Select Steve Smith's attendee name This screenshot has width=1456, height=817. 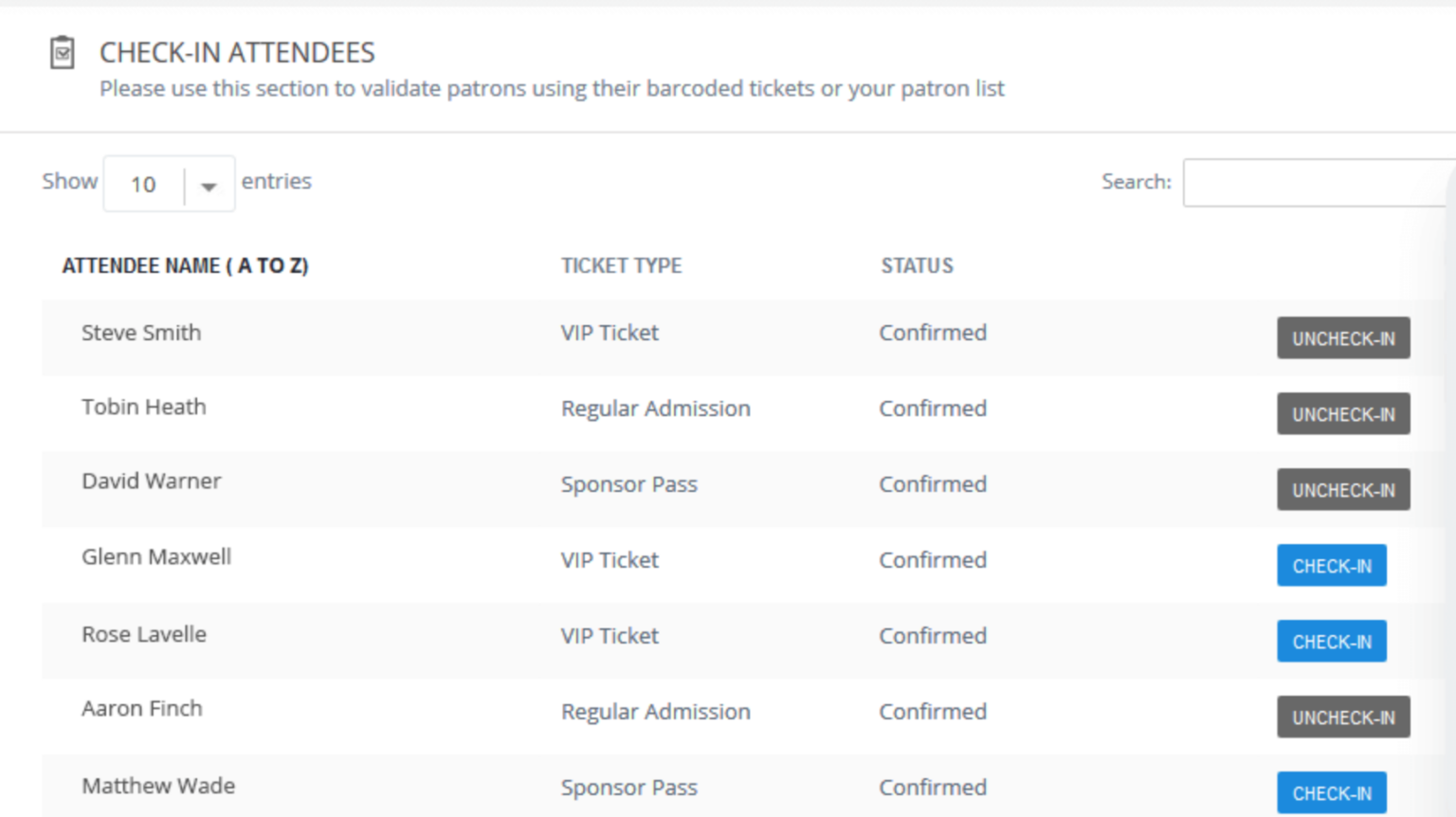(x=141, y=333)
